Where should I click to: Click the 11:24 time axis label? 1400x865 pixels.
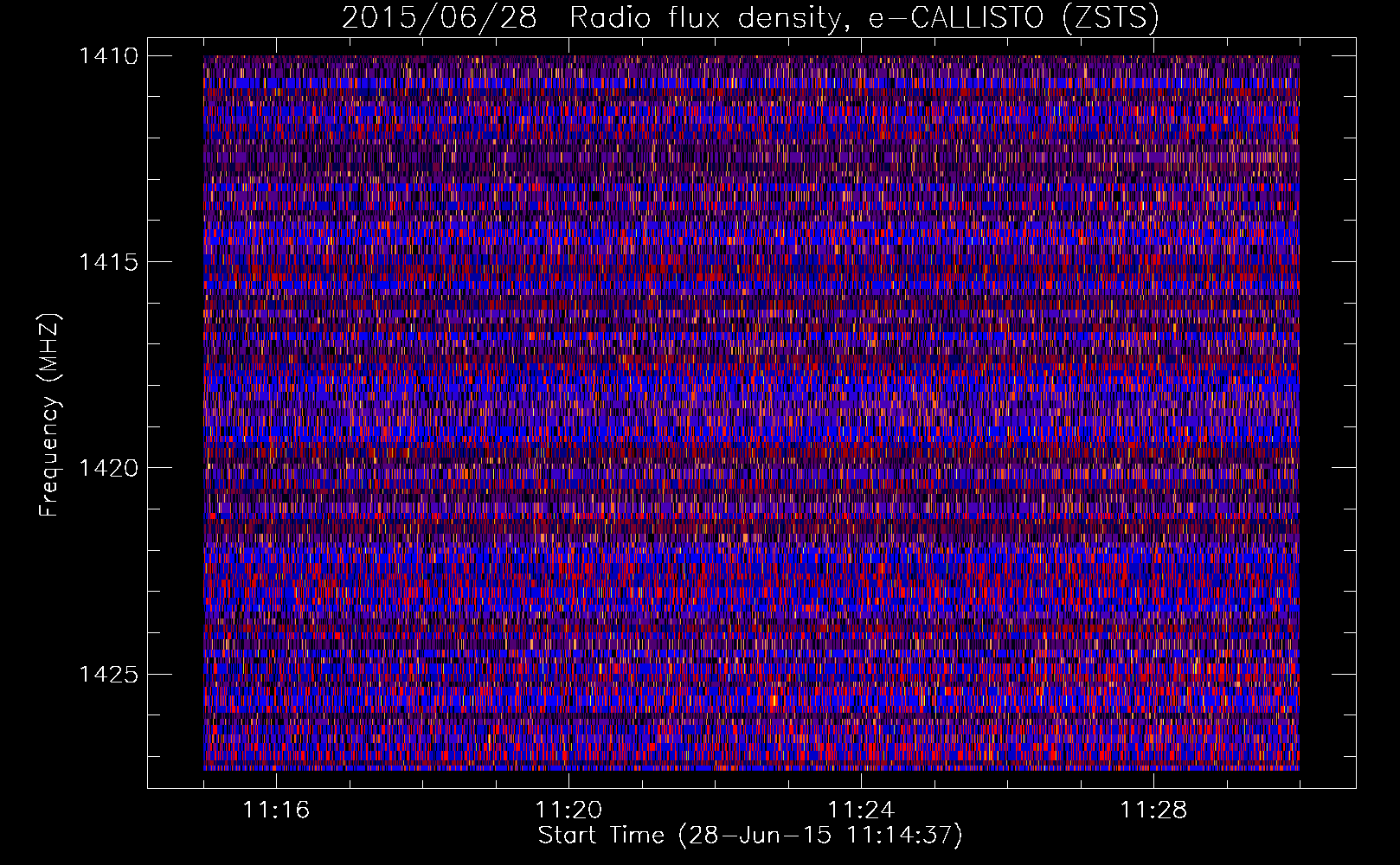pyautogui.click(x=861, y=810)
